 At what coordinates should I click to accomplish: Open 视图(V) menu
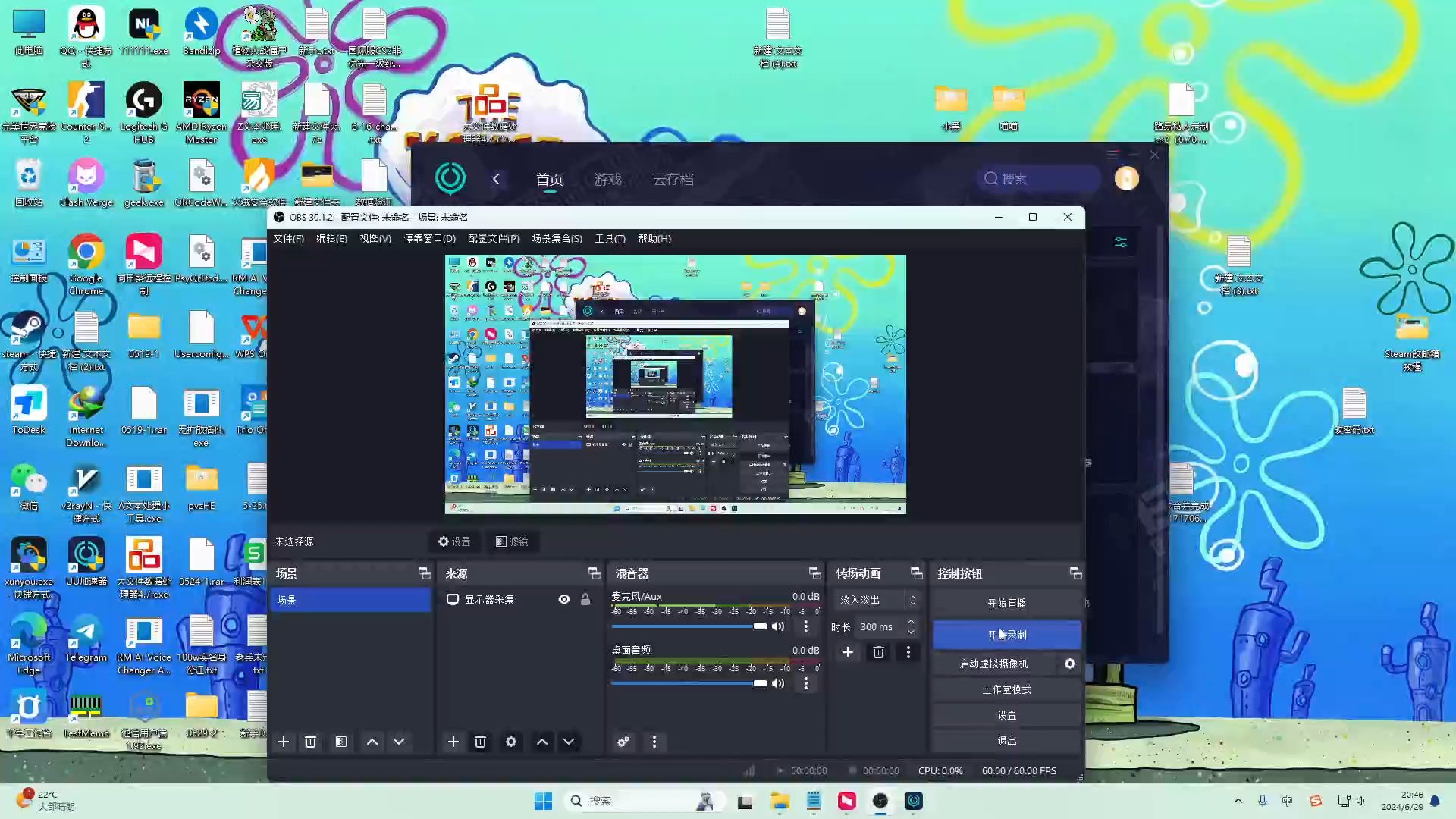[x=375, y=238]
